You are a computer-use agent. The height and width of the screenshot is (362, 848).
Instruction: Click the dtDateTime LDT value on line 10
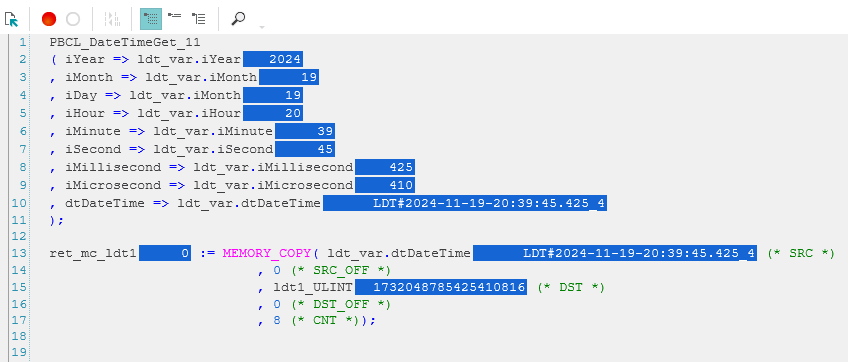point(465,203)
